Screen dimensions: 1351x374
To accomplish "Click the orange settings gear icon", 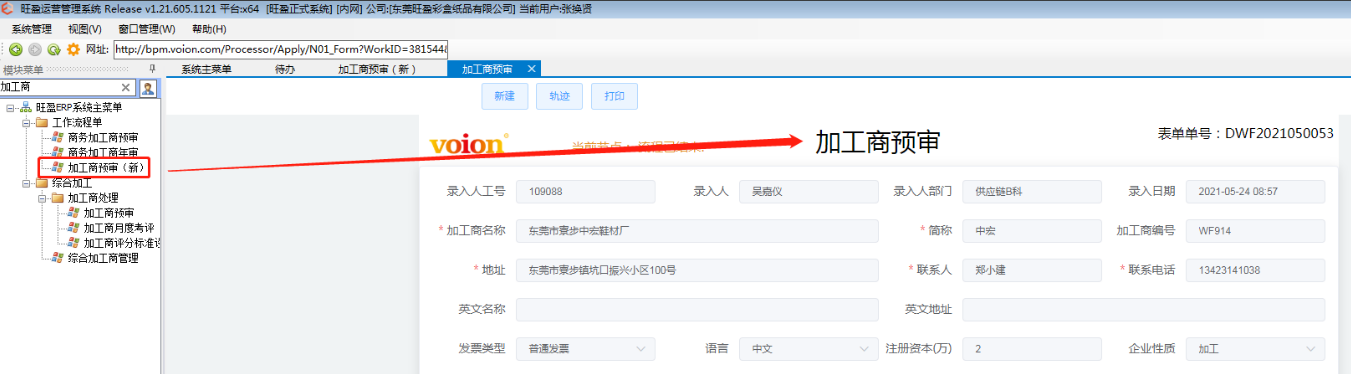I will (73, 49).
